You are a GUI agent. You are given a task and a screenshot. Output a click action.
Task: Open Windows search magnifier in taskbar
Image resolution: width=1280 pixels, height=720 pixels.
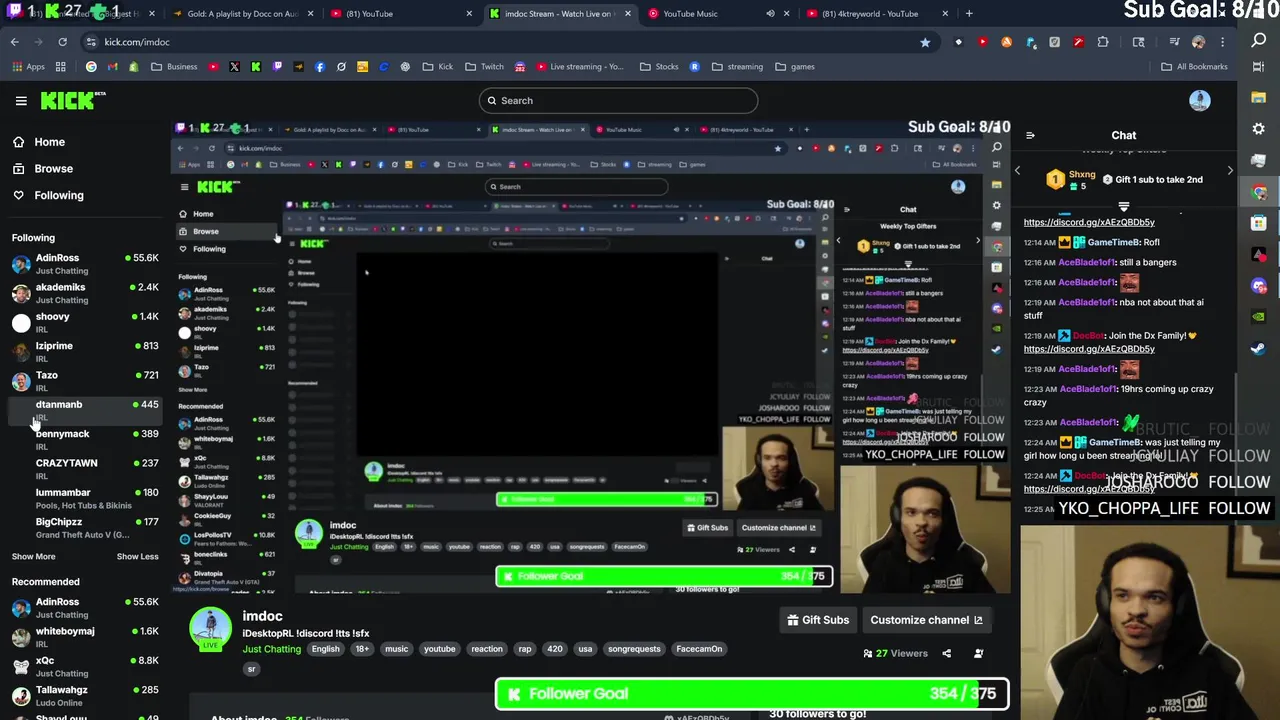point(1259,41)
